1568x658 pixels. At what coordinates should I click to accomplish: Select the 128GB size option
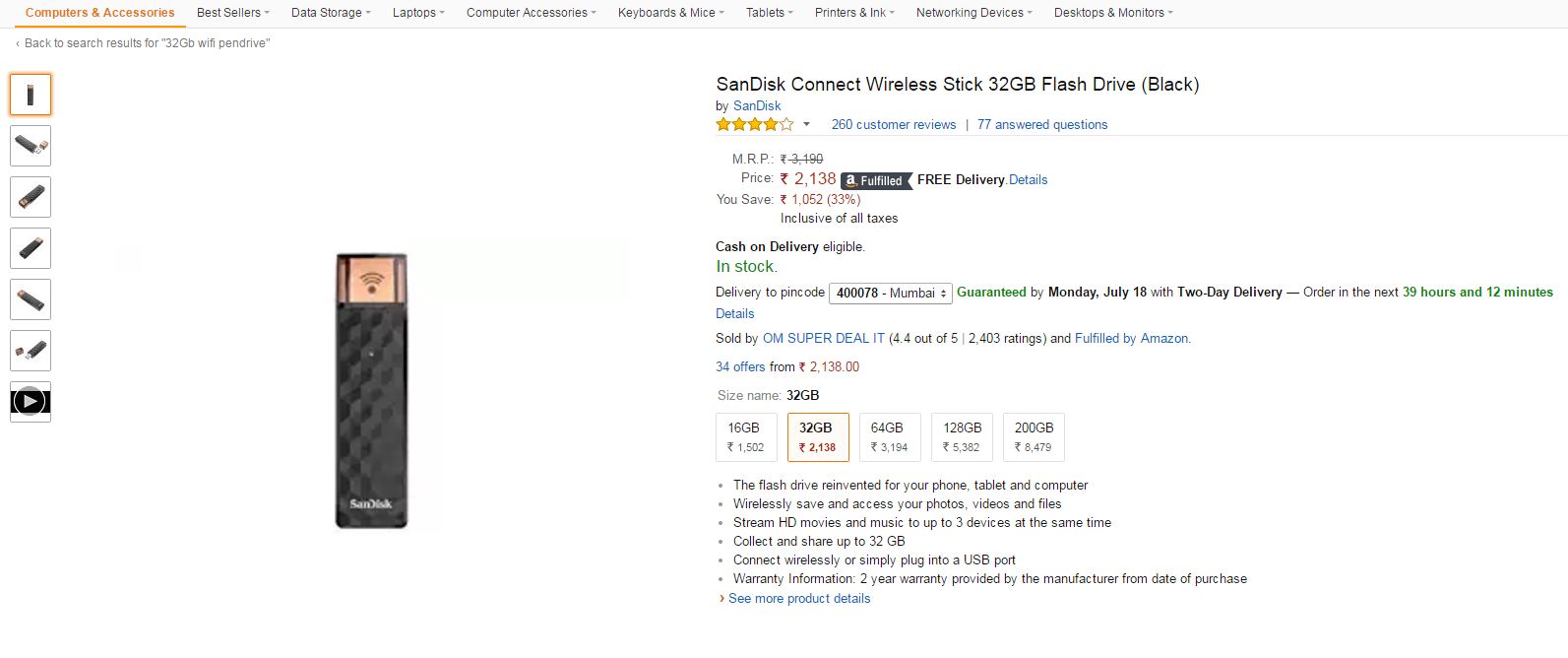tap(961, 437)
